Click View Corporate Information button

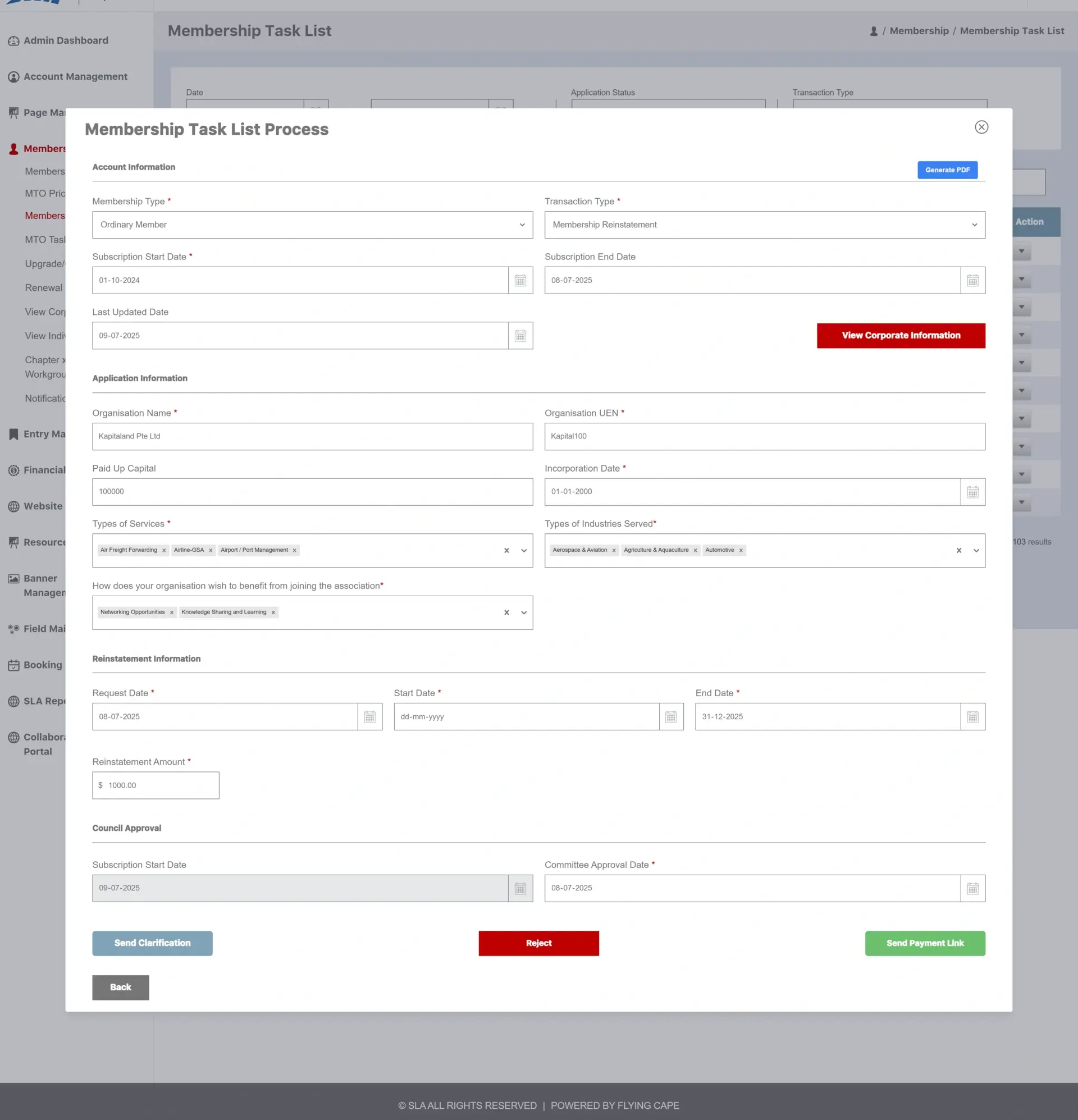[x=900, y=335]
